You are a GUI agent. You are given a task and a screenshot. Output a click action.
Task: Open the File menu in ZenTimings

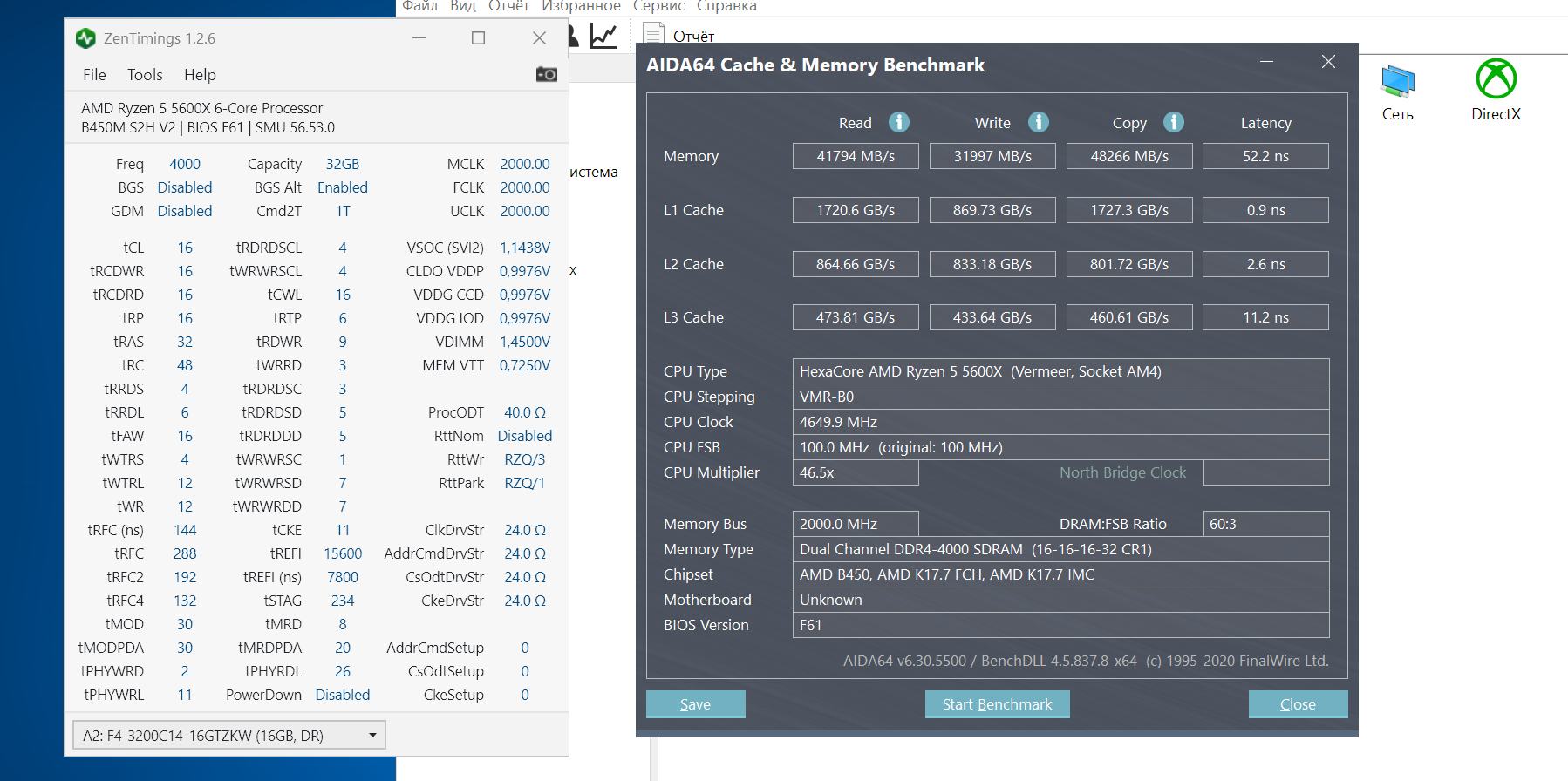(94, 75)
